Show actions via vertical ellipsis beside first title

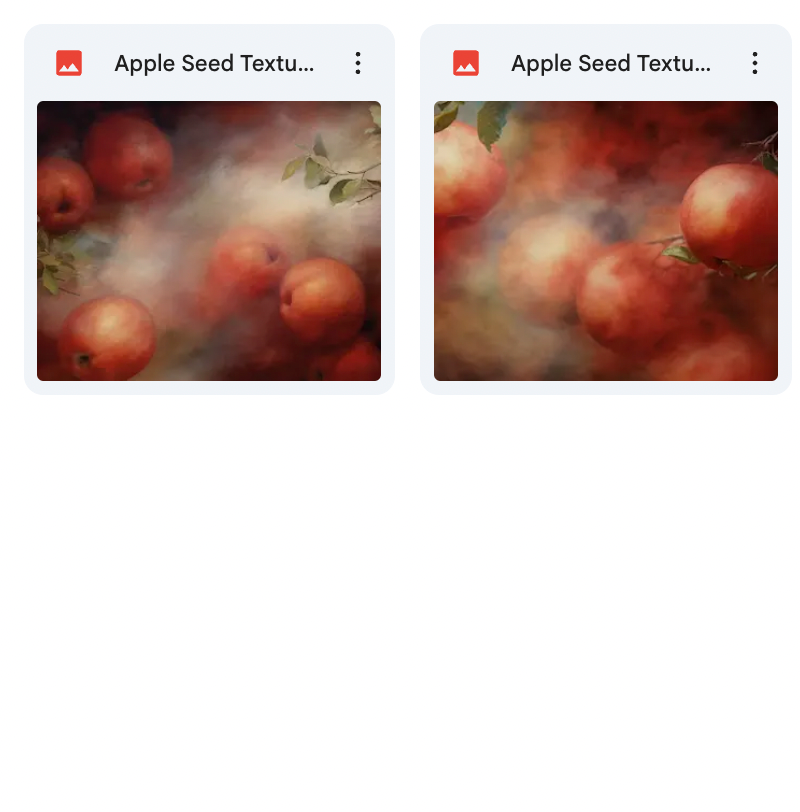click(358, 63)
